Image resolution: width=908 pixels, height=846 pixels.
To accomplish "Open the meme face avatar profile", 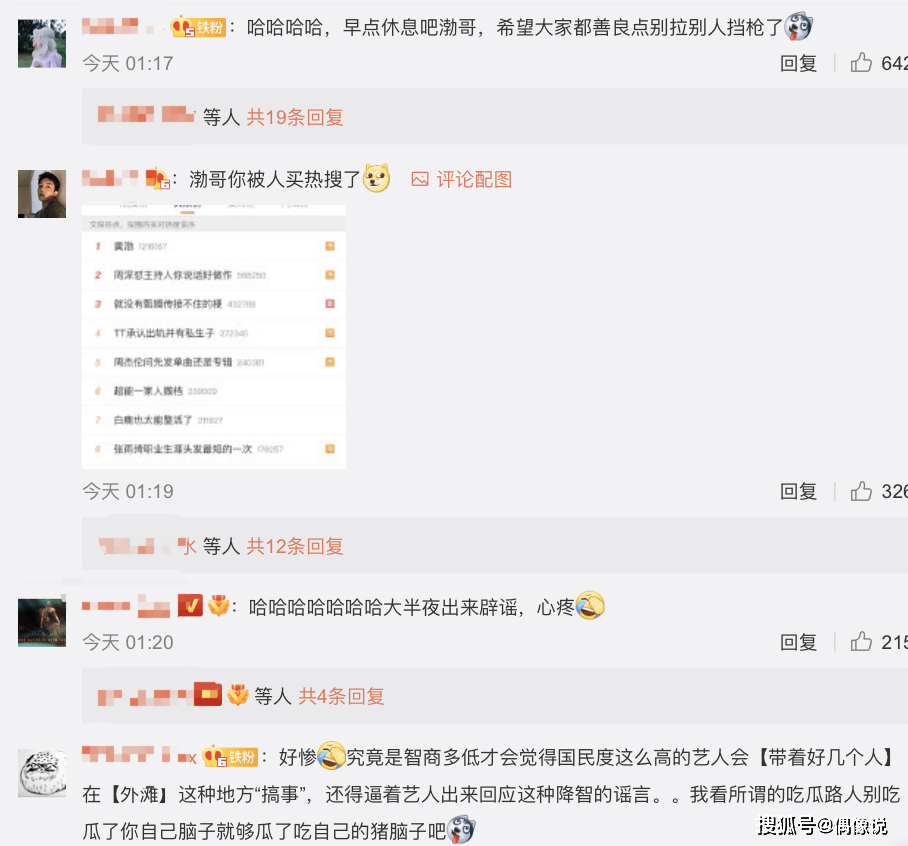I will click(42, 773).
